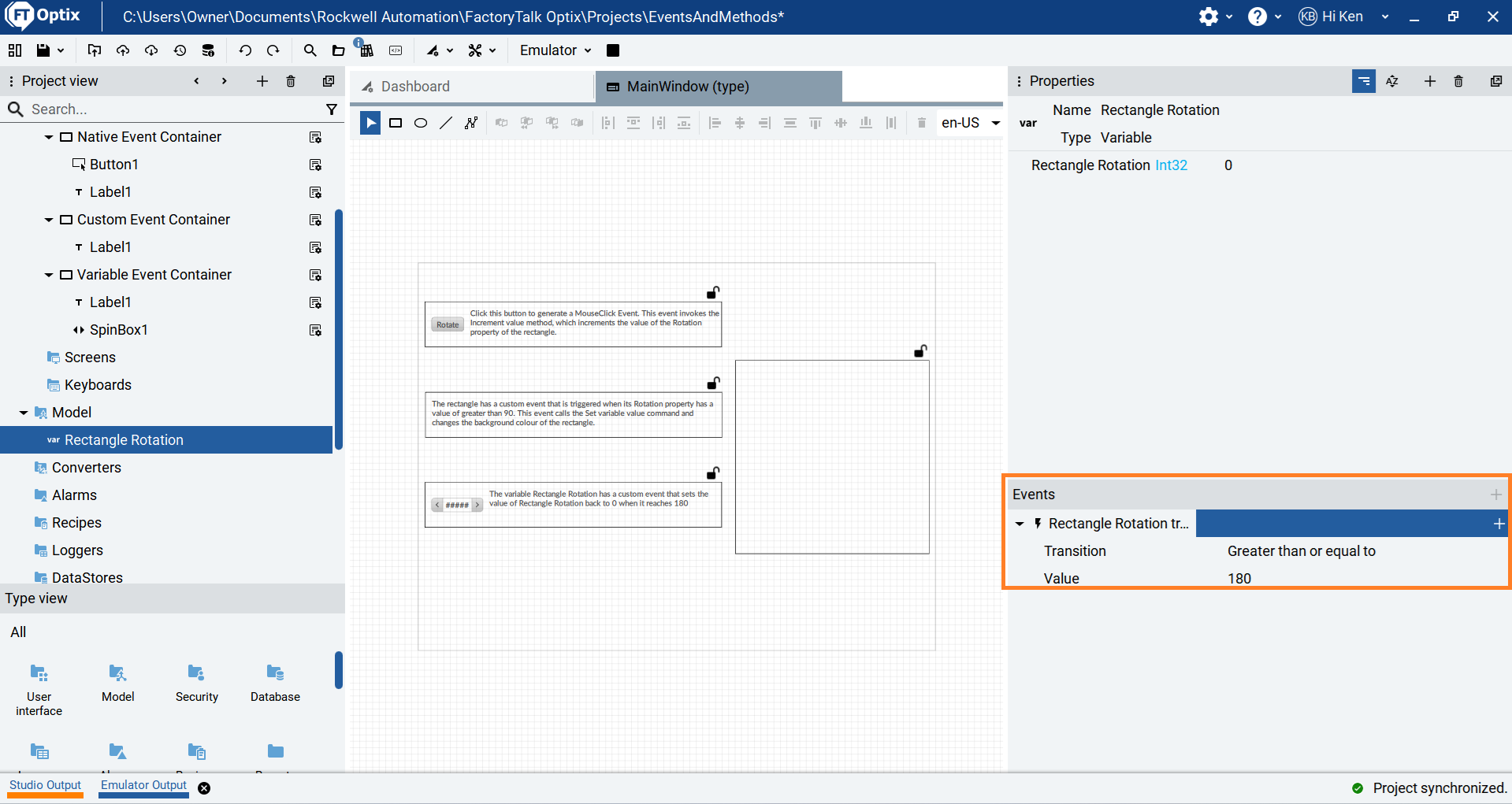Select the line drawing tool
Viewport: 1512px width, 804px height.
[x=446, y=123]
